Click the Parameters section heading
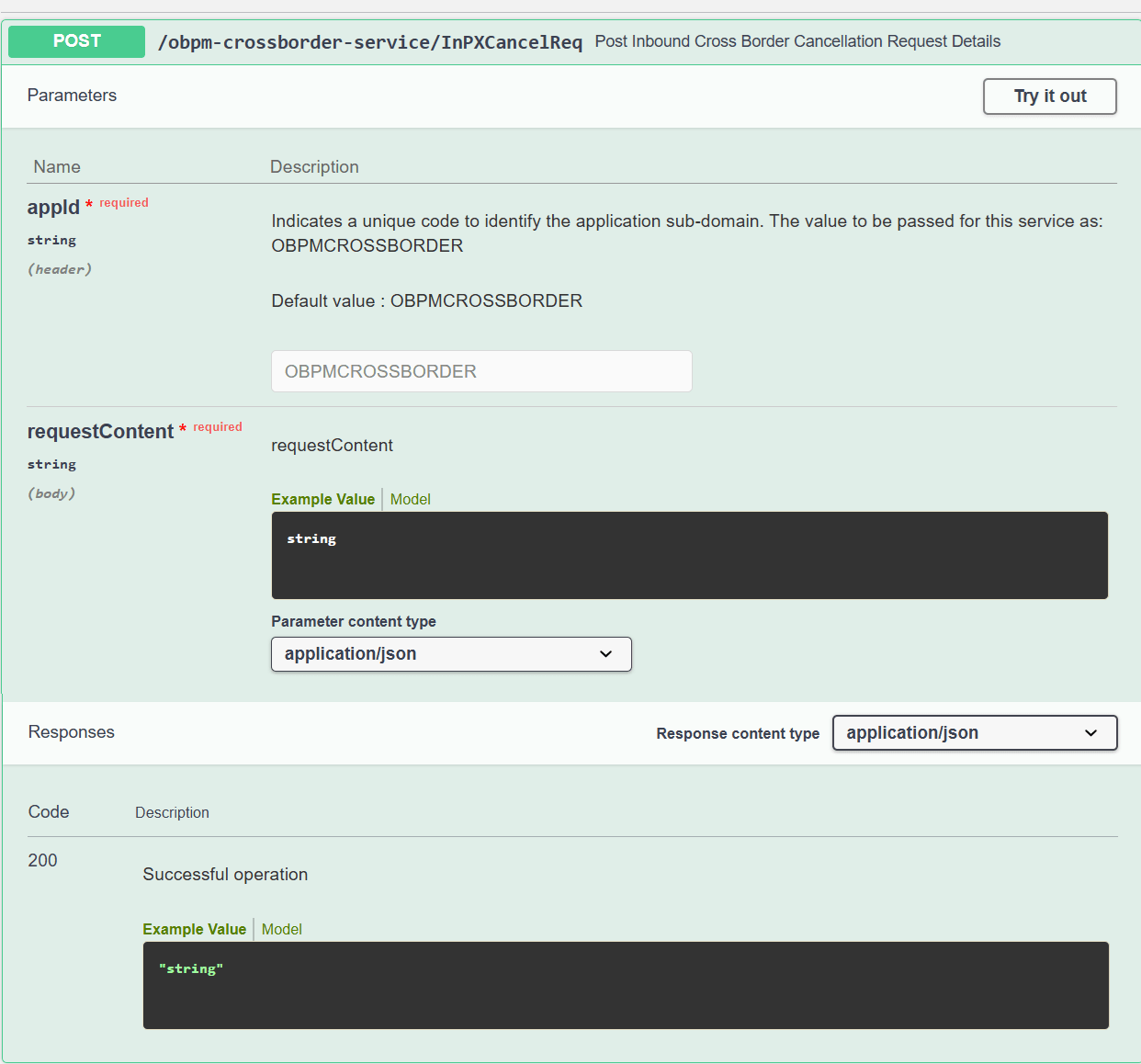The width and height of the screenshot is (1141, 1064). pyautogui.click(x=72, y=96)
